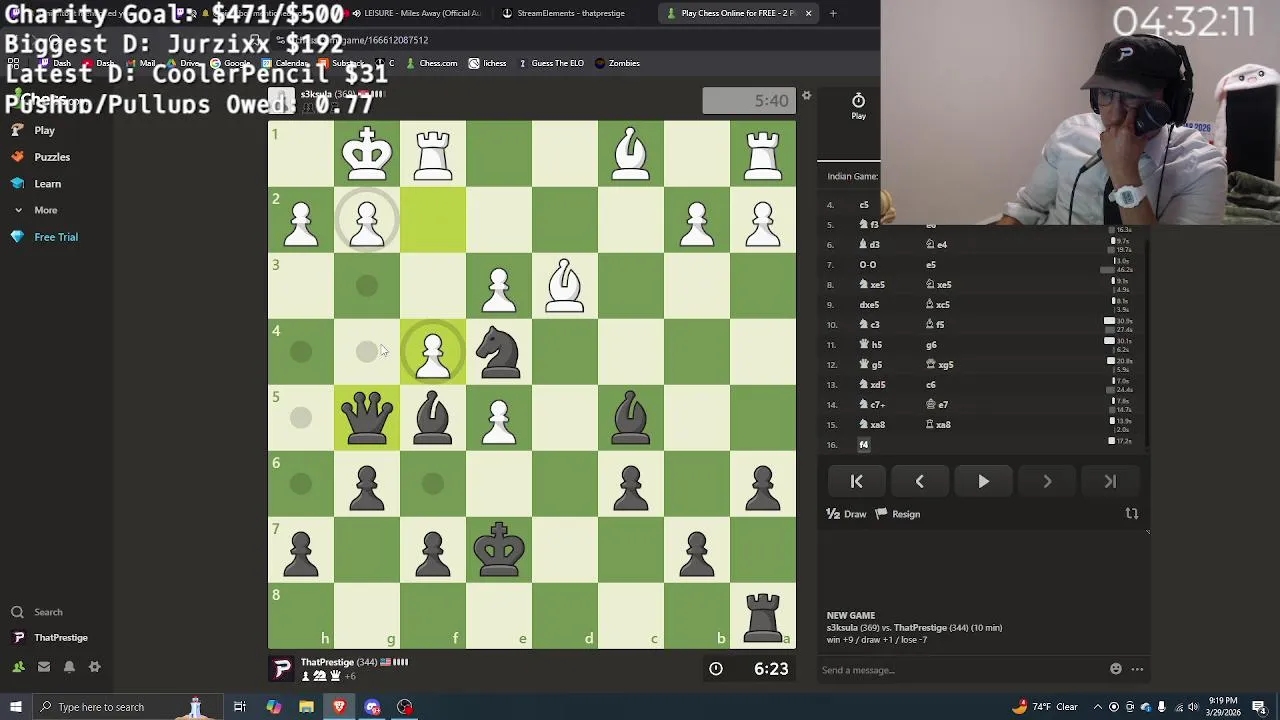
Task: Click the Free Trial diamond link
Action: [x=44, y=237]
